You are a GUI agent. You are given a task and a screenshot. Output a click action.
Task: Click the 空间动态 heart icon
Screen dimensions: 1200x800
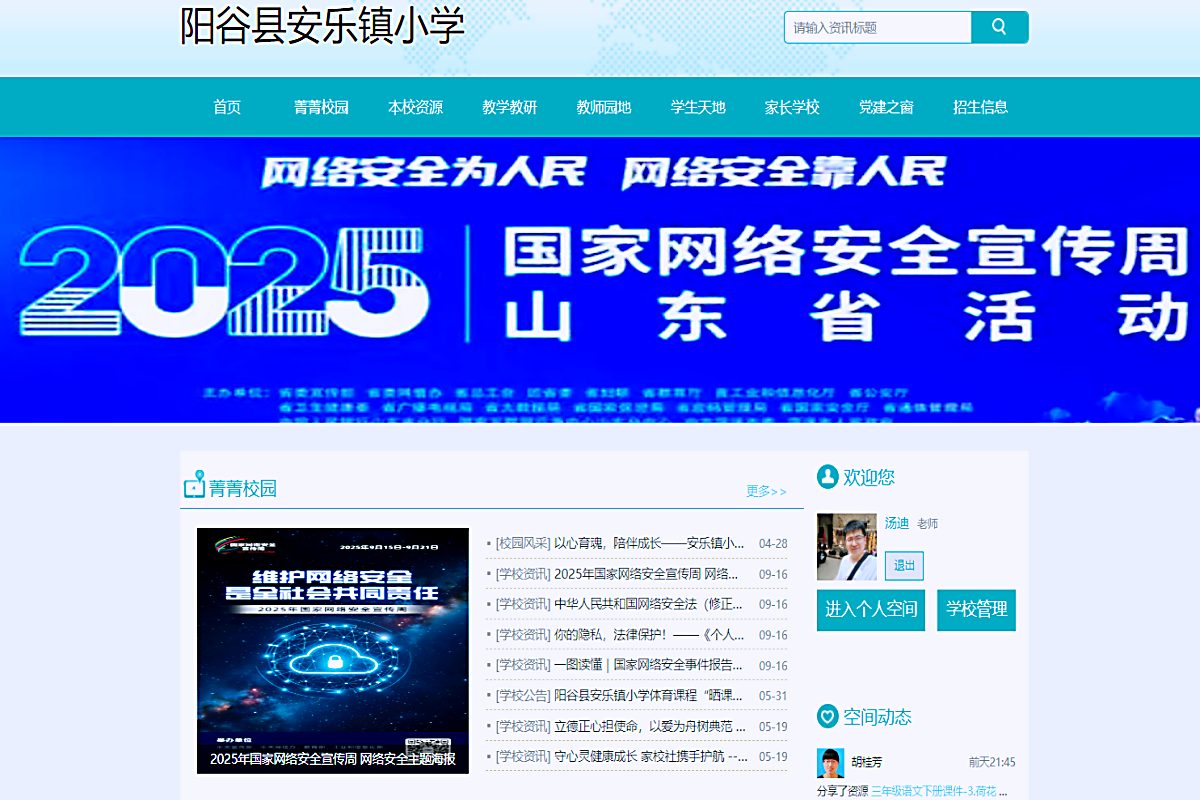827,716
